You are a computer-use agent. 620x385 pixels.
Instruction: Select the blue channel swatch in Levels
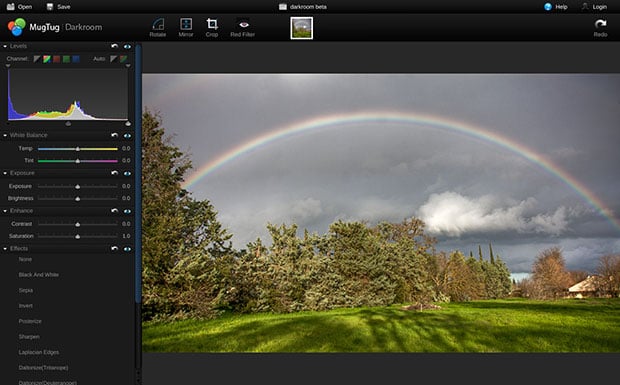pos(76,59)
